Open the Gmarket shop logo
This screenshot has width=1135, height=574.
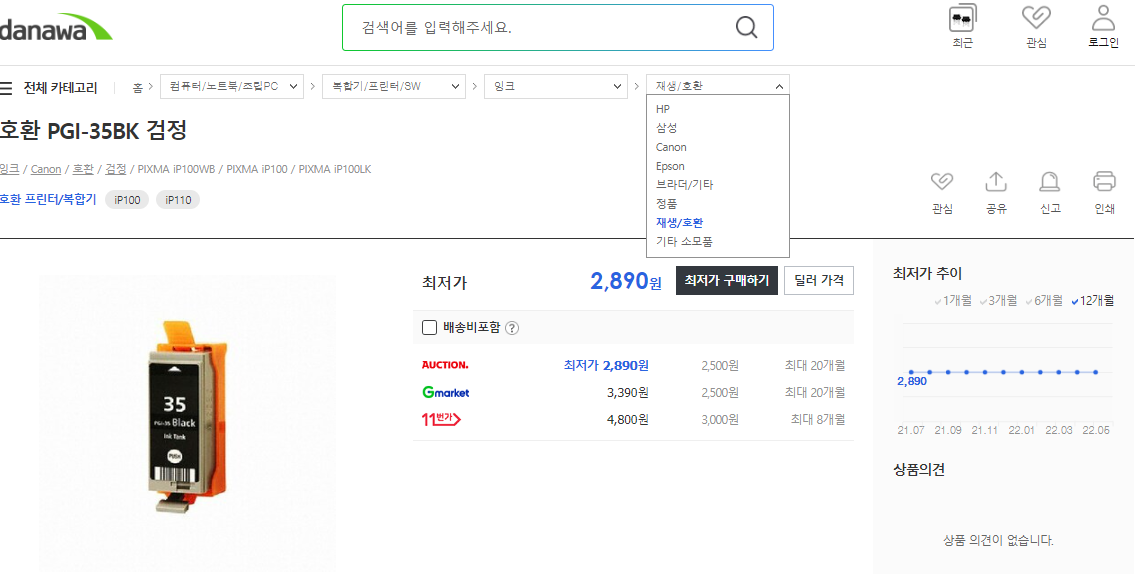click(445, 392)
